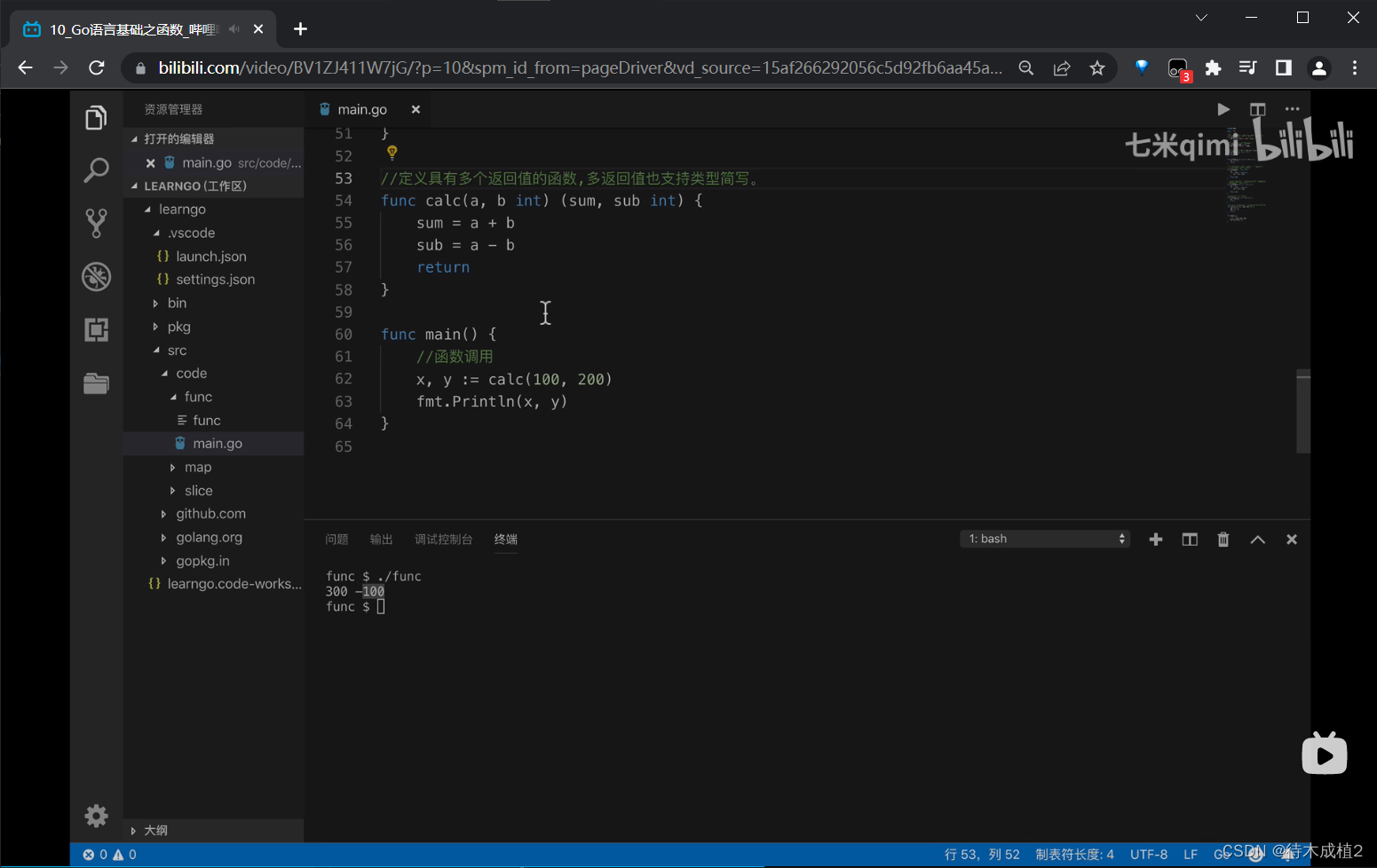
Task: Add a new terminal with plus icon
Action: click(1155, 539)
